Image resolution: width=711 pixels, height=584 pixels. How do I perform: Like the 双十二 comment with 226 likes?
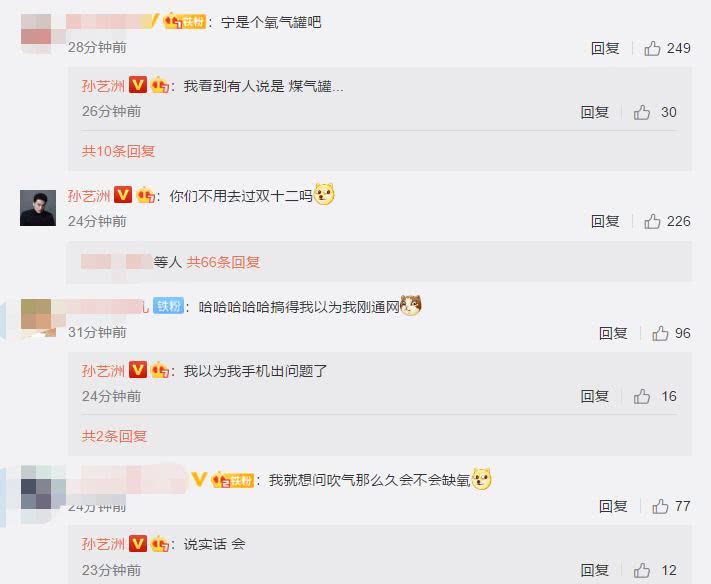coord(652,221)
